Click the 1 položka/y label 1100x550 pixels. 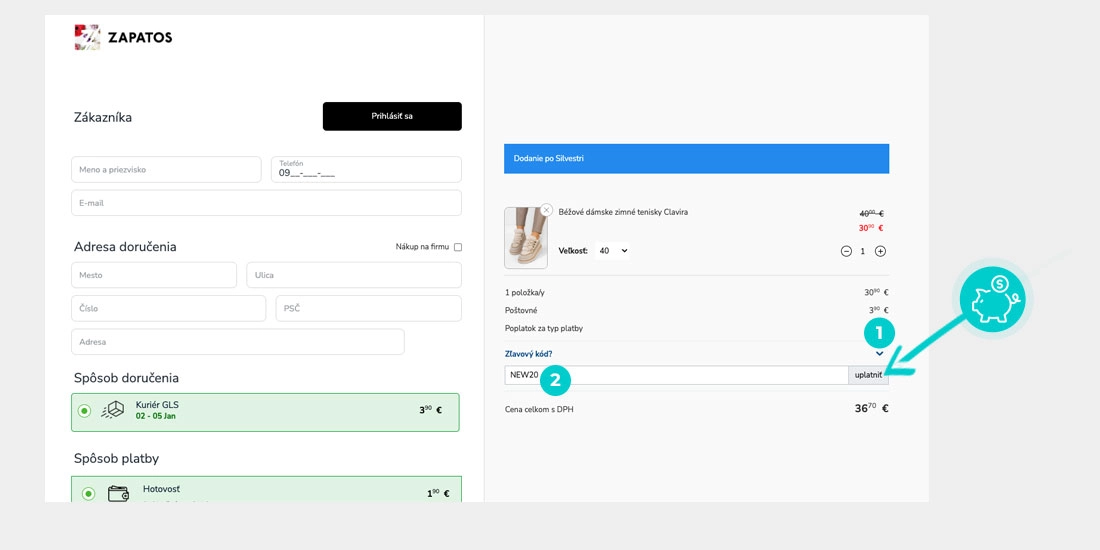pos(525,293)
